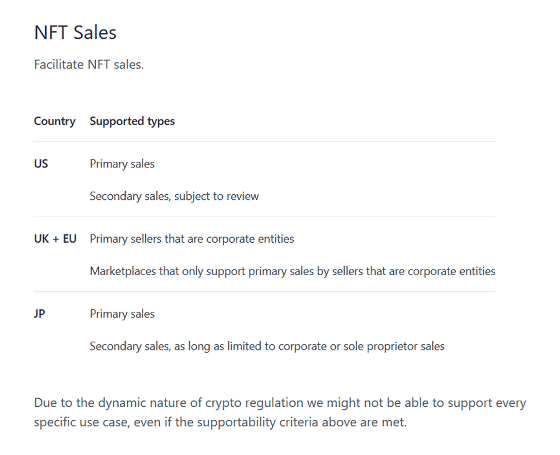Click Secondary sales, subject to review text
The height and width of the screenshot is (455, 560).
[x=174, y=196]
